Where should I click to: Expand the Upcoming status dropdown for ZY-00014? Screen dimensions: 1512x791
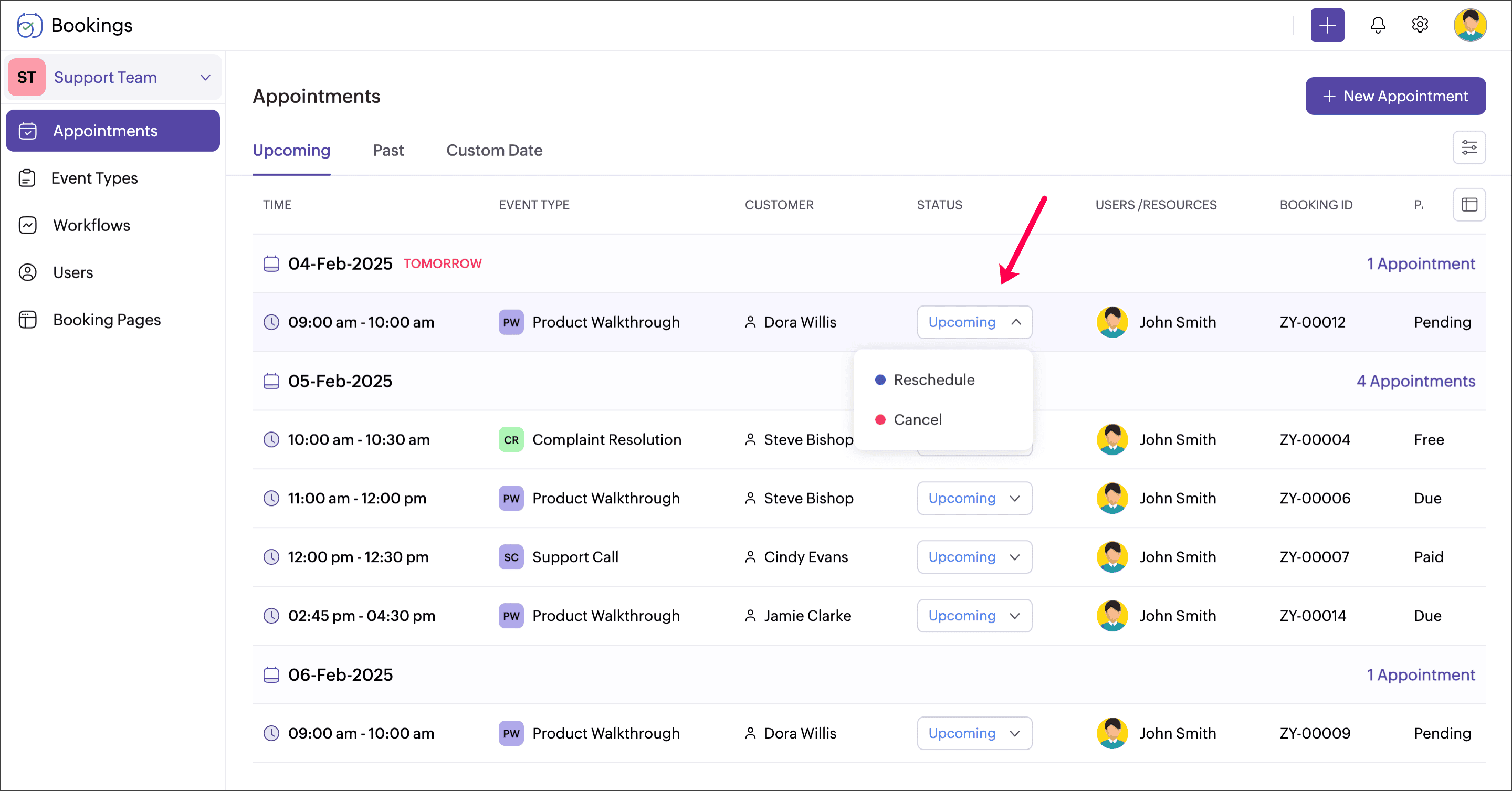(x=974, y=616)
